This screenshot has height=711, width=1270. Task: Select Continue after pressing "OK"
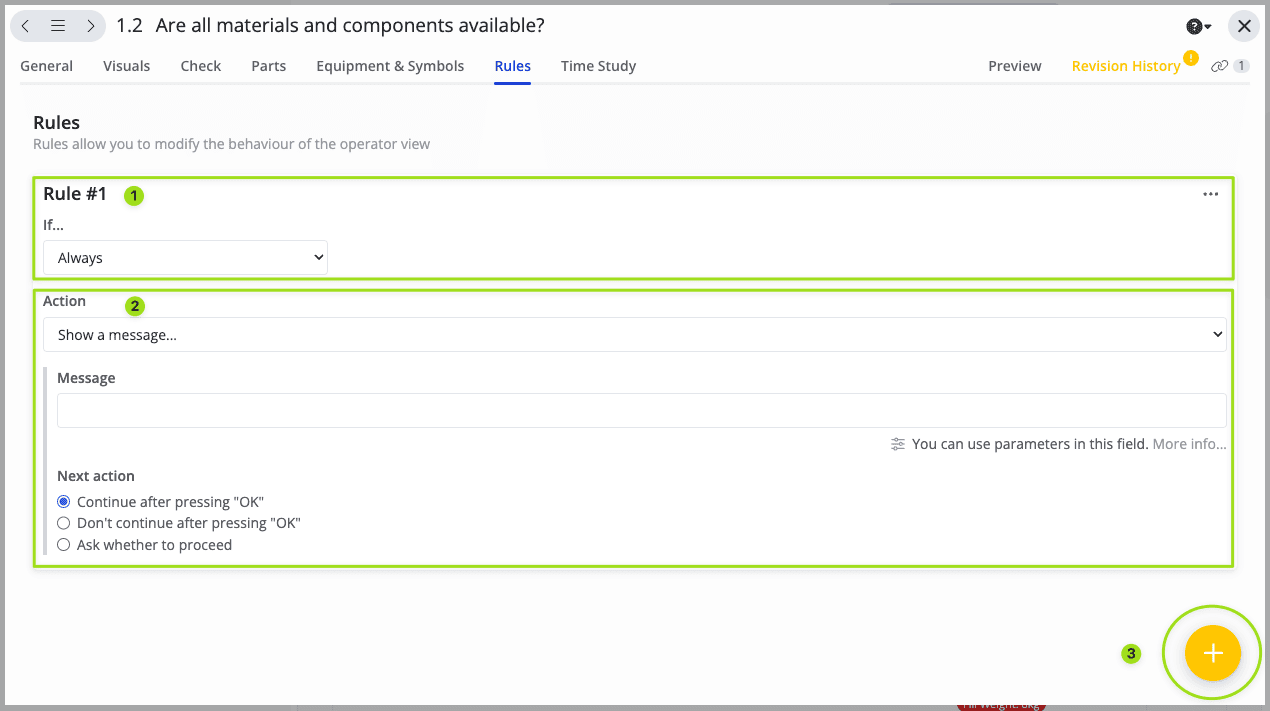[x=64, y=502]
